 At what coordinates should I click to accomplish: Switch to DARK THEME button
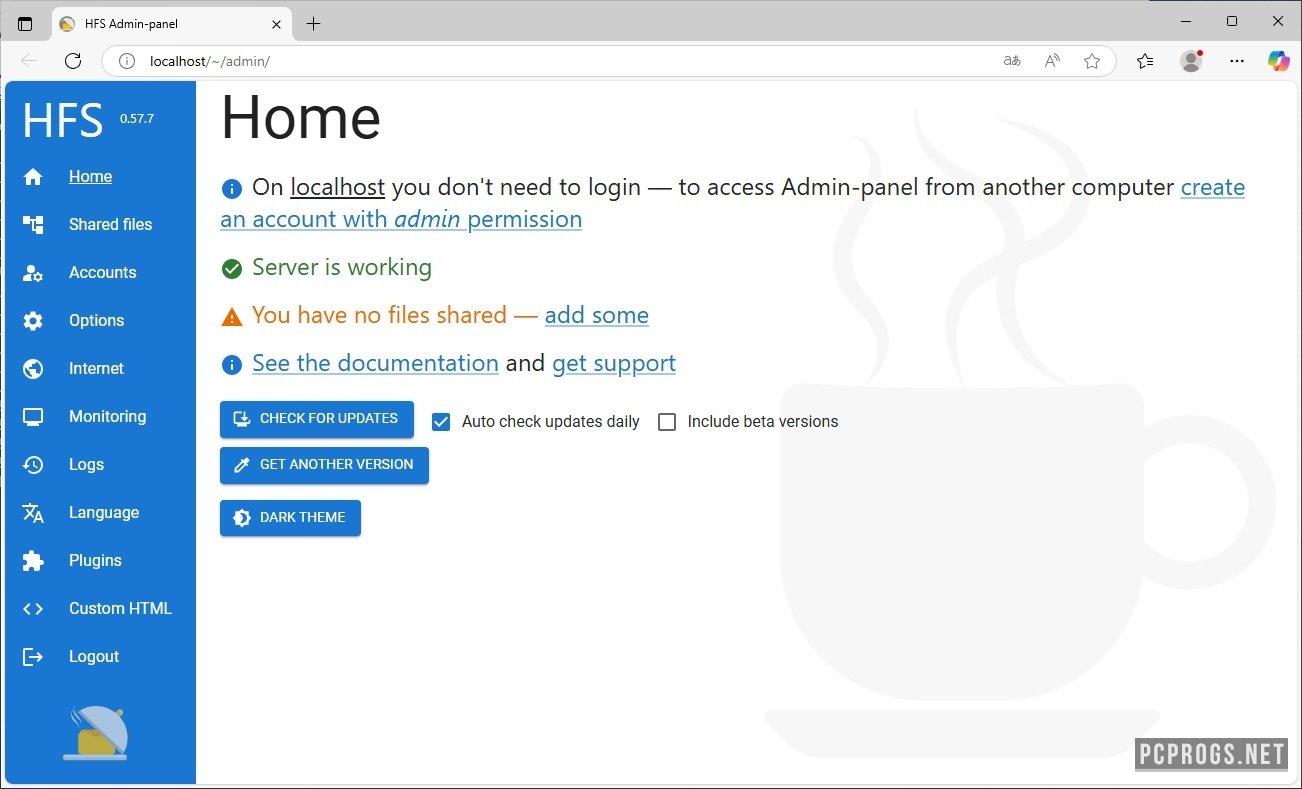pyautogui.click(x=290, y=518)
